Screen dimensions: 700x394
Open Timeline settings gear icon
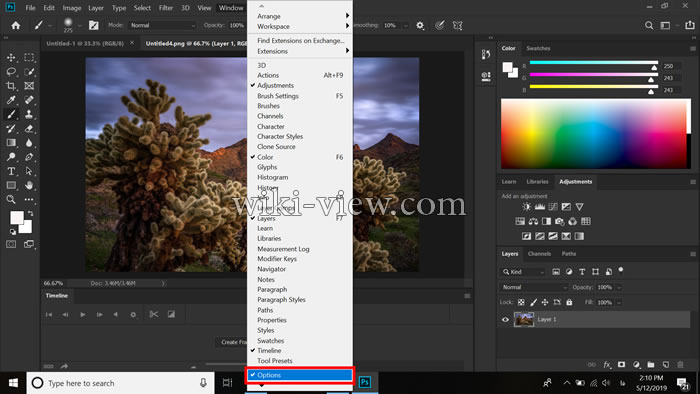pos(133,315)
